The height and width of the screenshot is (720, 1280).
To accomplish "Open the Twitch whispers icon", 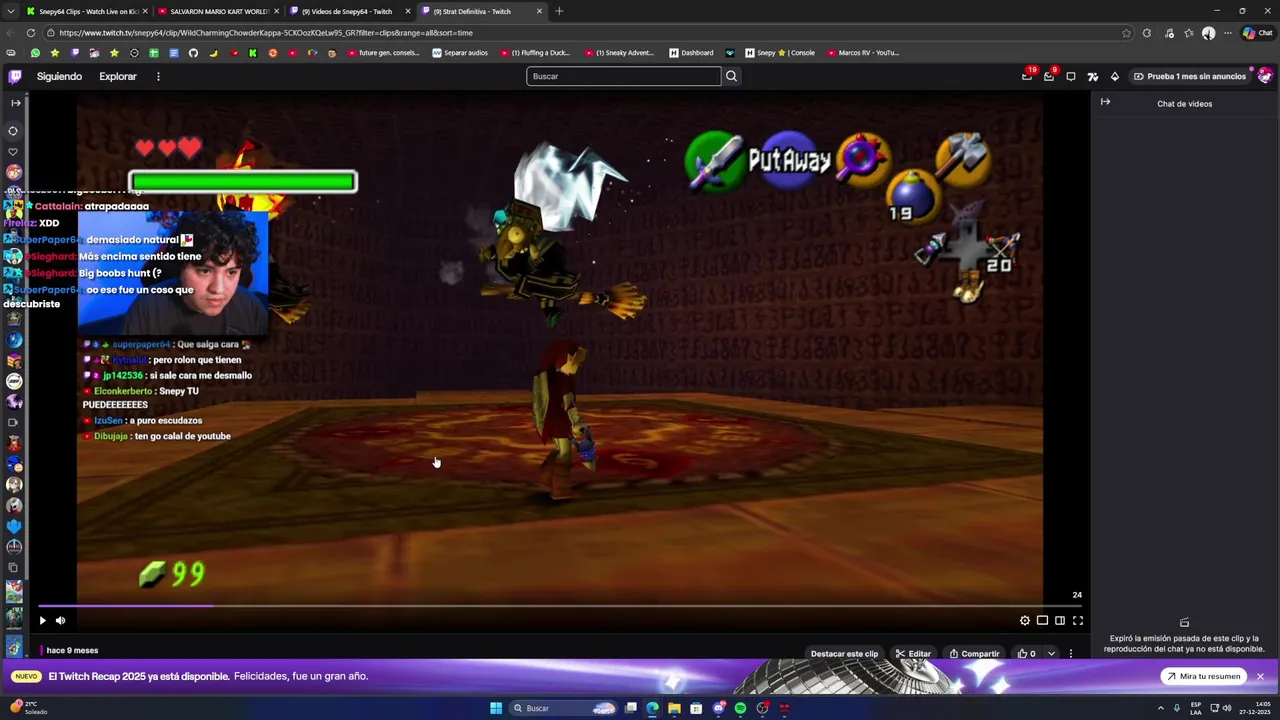I will [1071, 76].
